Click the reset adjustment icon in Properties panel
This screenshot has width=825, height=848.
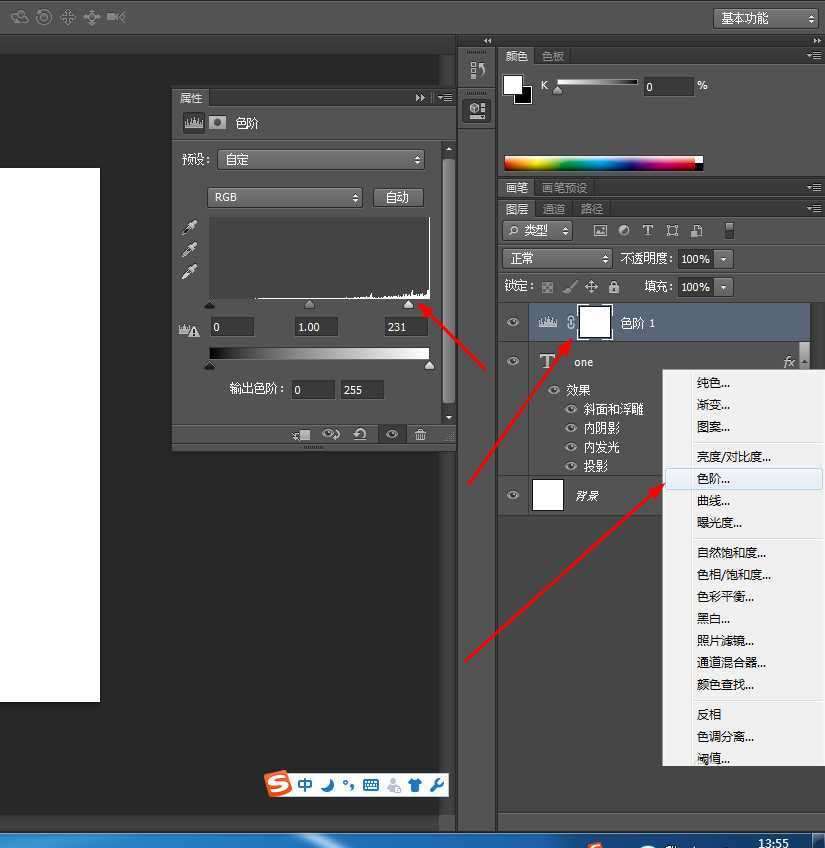360,434
